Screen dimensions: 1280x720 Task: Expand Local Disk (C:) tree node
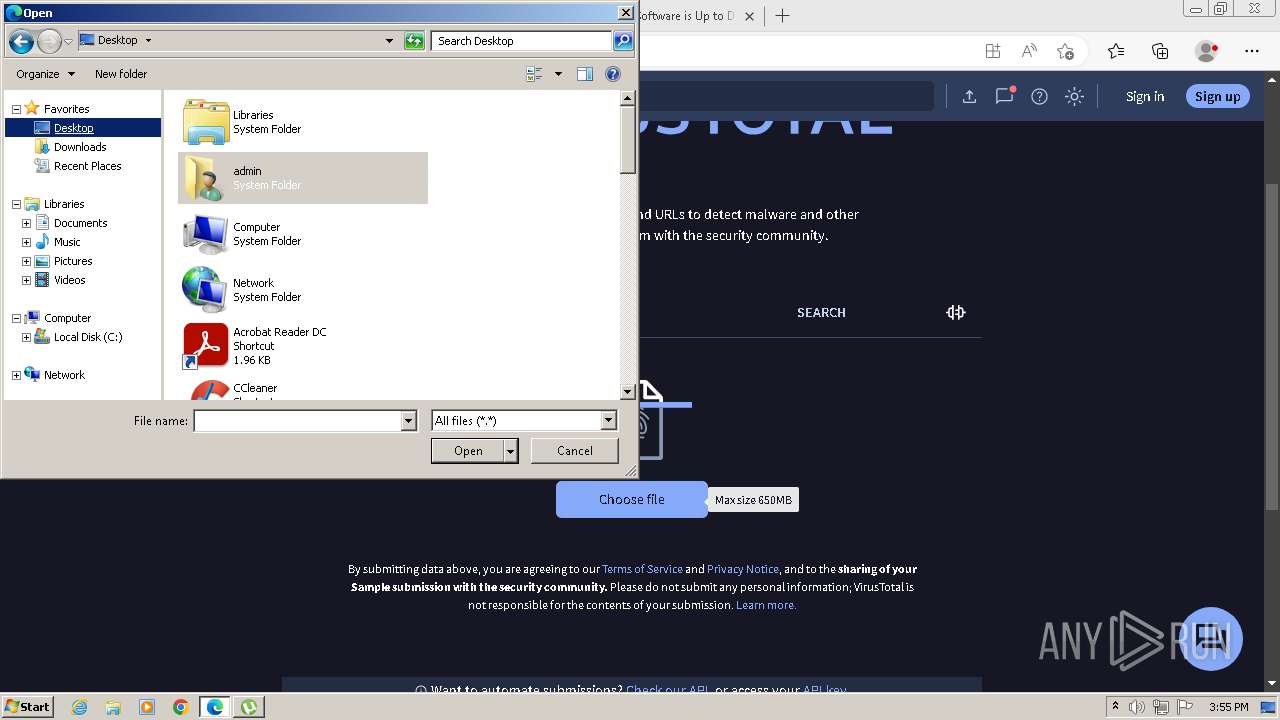[26, 337]
